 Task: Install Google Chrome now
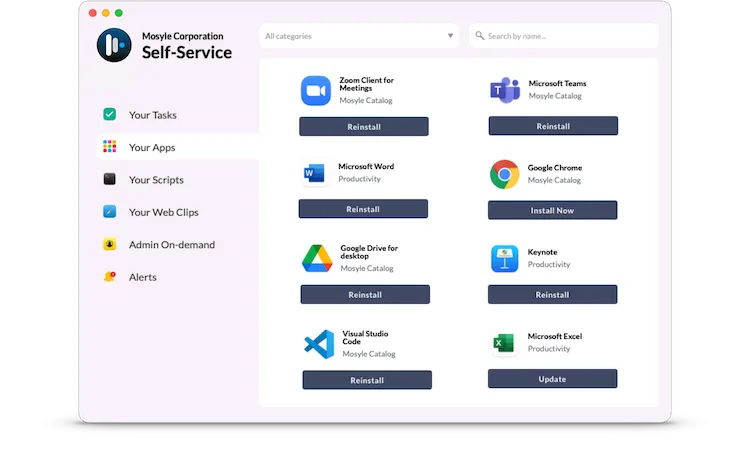[x=552, y=210]
